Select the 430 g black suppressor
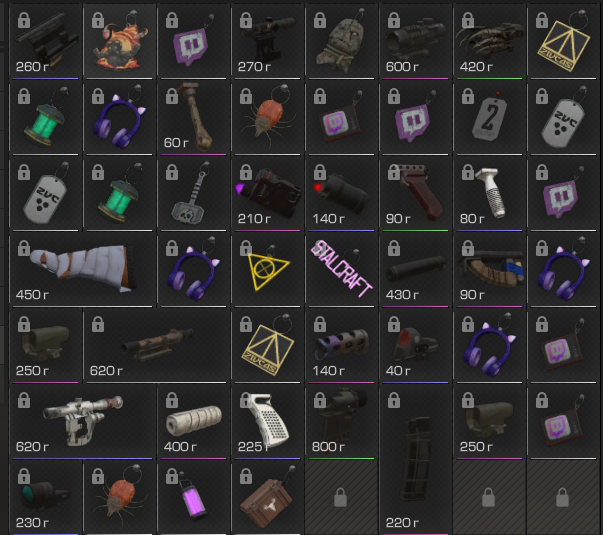The width and height of the screenshot is (603, 535). click(x=415, y=269)
